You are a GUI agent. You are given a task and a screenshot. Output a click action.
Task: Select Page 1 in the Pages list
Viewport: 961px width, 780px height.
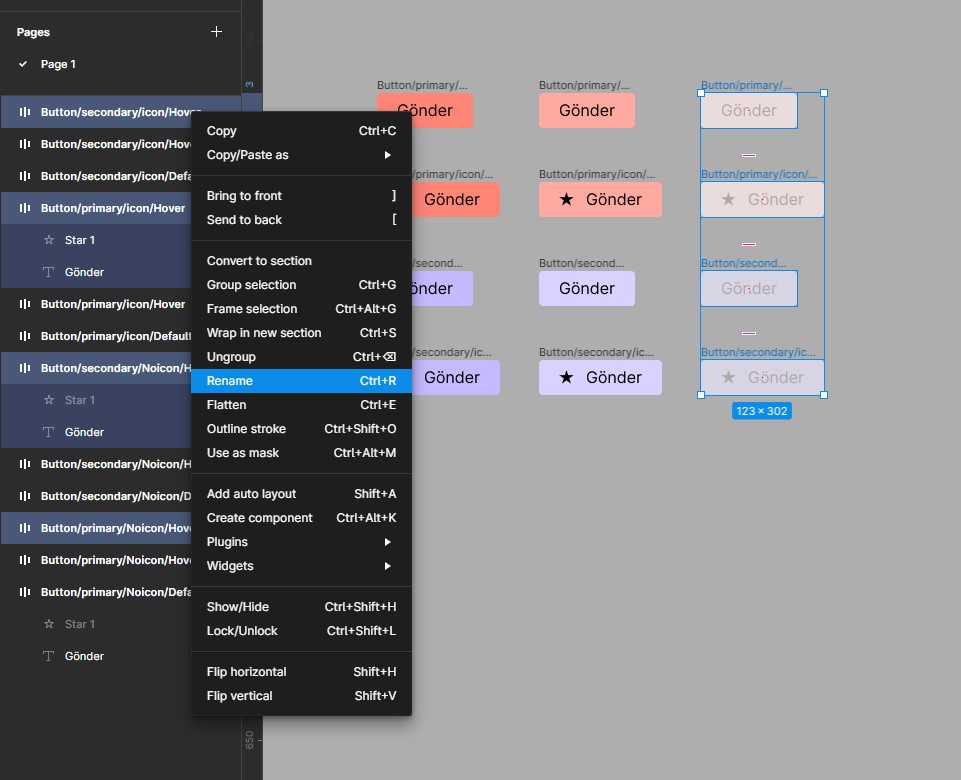[x=58, y=64]
